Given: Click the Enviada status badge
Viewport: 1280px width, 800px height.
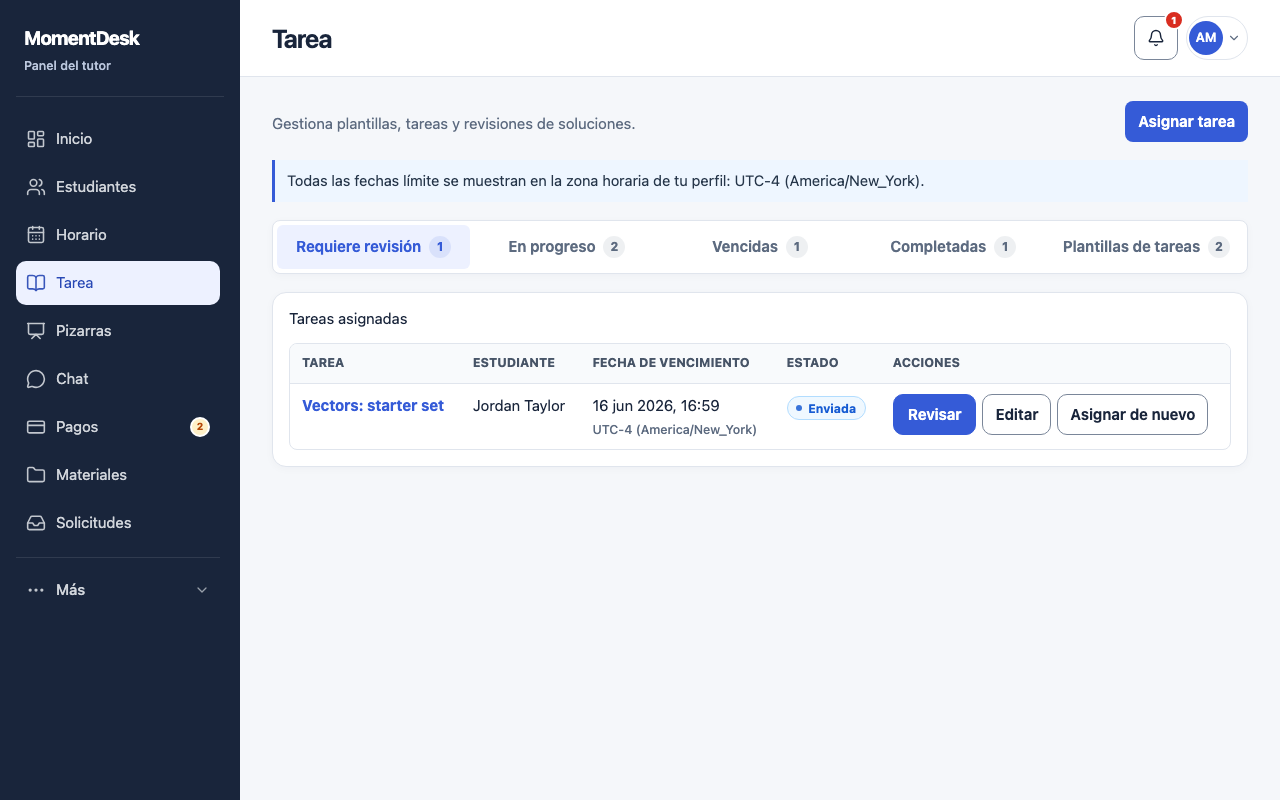Looking at the screenshot, I should [x=826, y=408].
